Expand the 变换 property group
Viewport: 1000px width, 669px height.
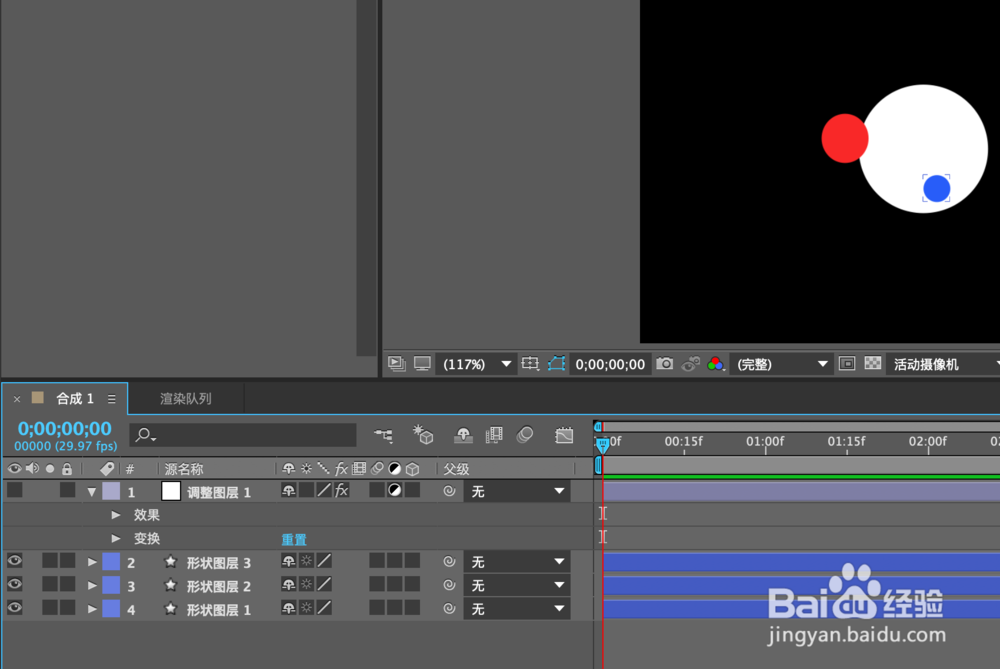115,538
